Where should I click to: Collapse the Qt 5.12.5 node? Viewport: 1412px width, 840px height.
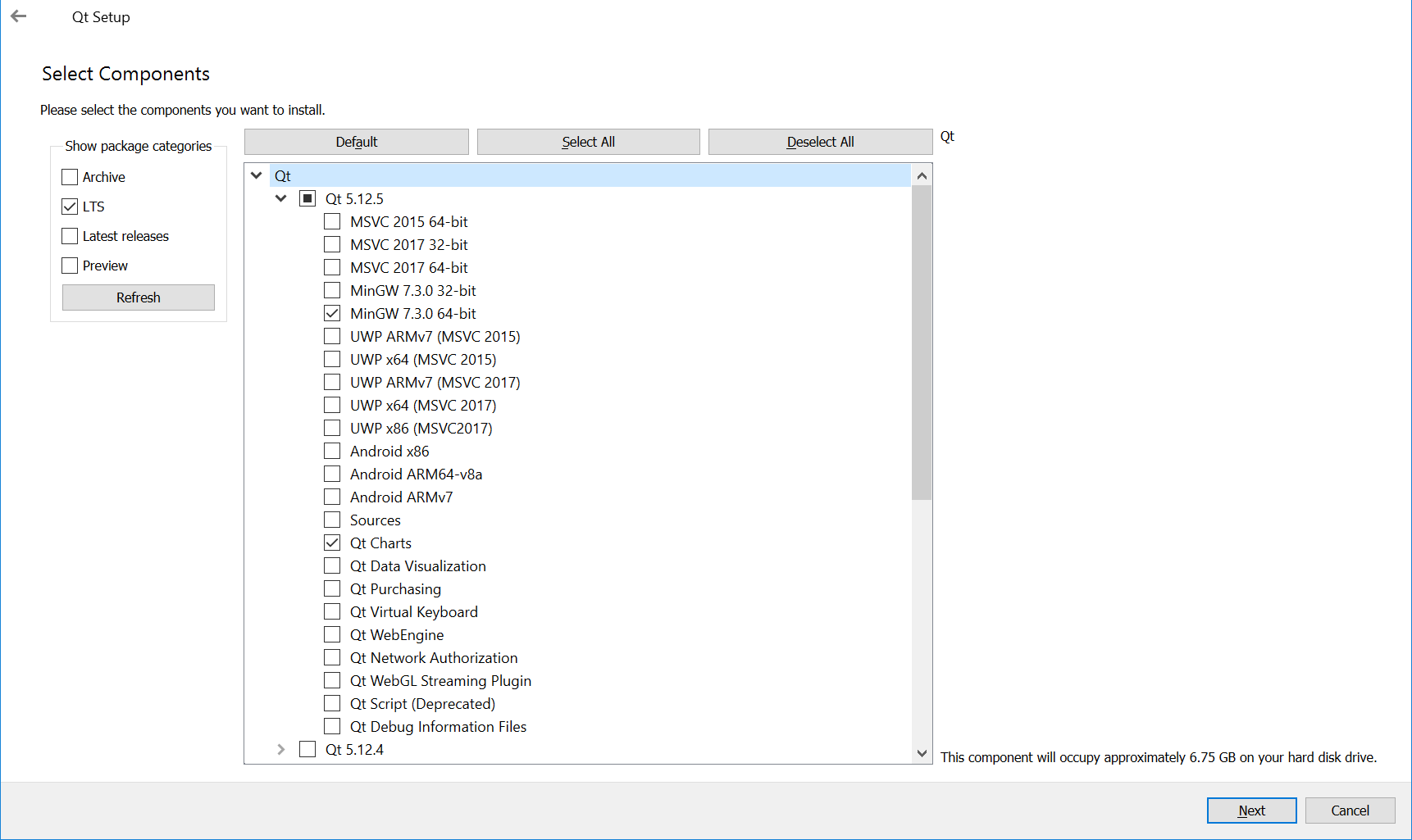[281, 198]
